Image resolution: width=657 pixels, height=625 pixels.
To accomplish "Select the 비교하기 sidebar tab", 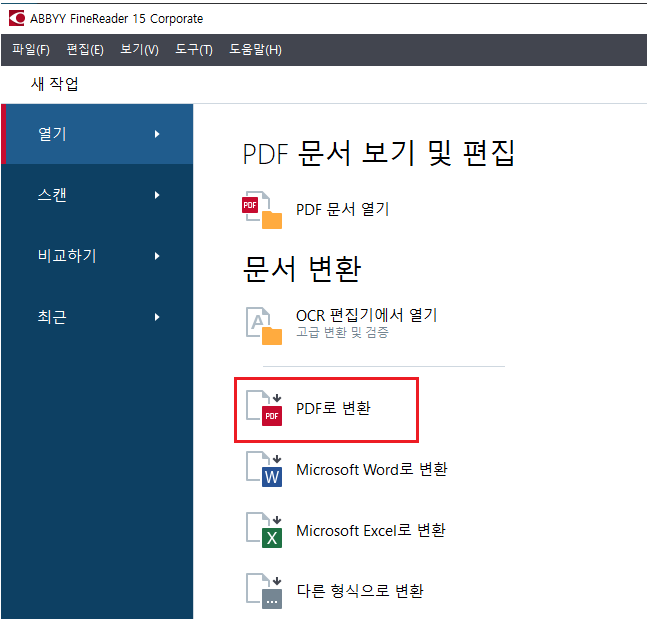I will (x=97, y=256).
